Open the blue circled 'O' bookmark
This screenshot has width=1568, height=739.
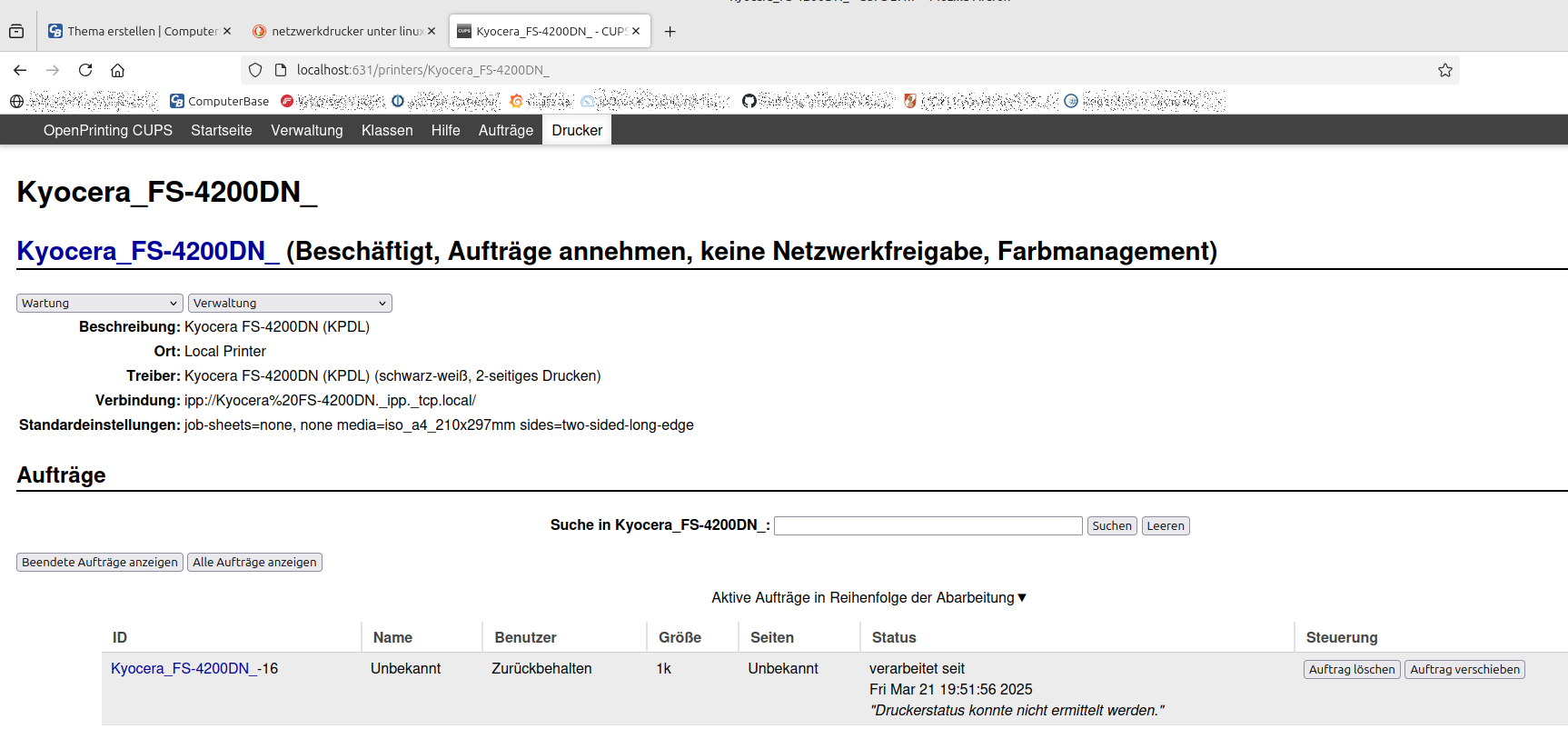pos(398,101)
